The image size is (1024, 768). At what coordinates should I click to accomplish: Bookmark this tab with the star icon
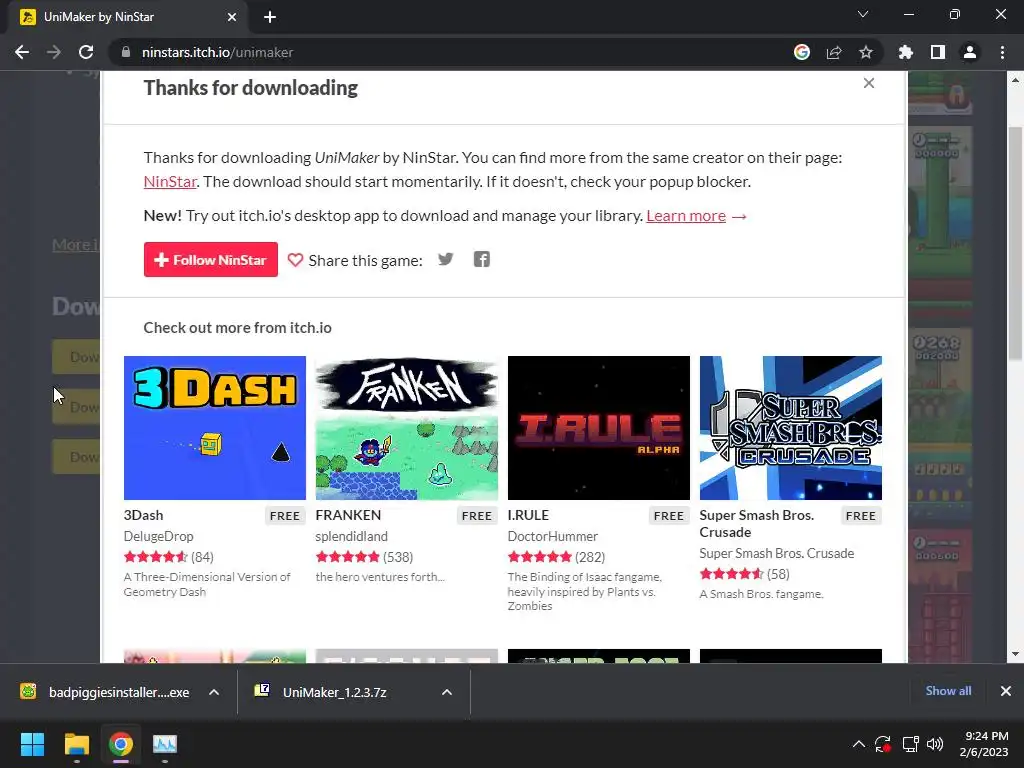click(x=866, y=52)
